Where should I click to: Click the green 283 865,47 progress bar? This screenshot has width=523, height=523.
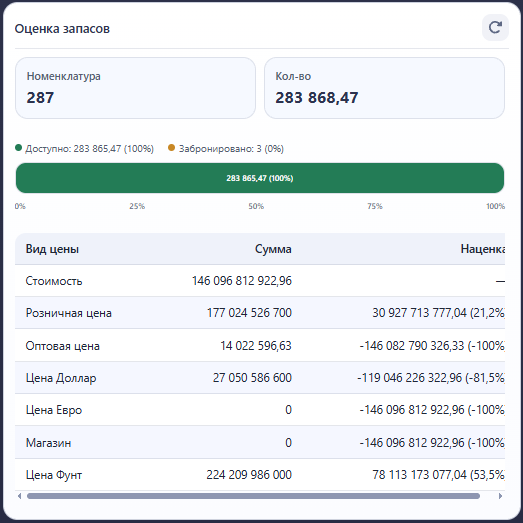pos(260,178)
